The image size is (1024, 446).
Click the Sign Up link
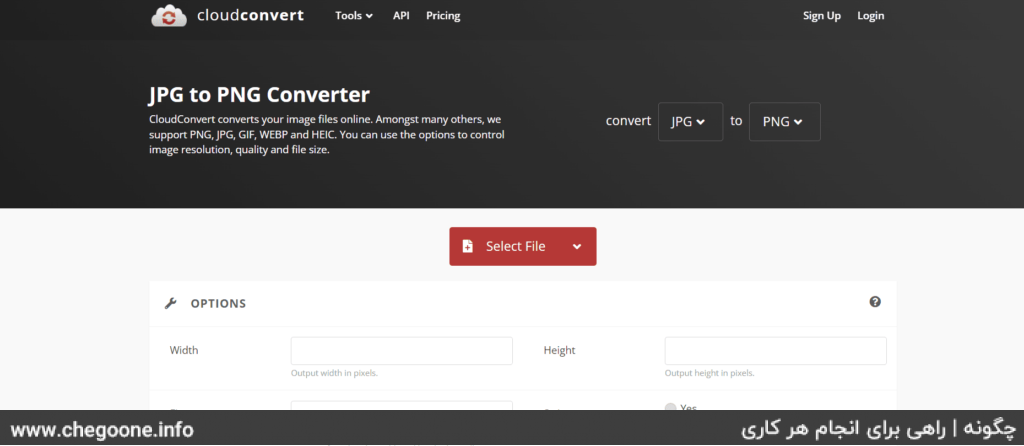click(x=822, y=16)
